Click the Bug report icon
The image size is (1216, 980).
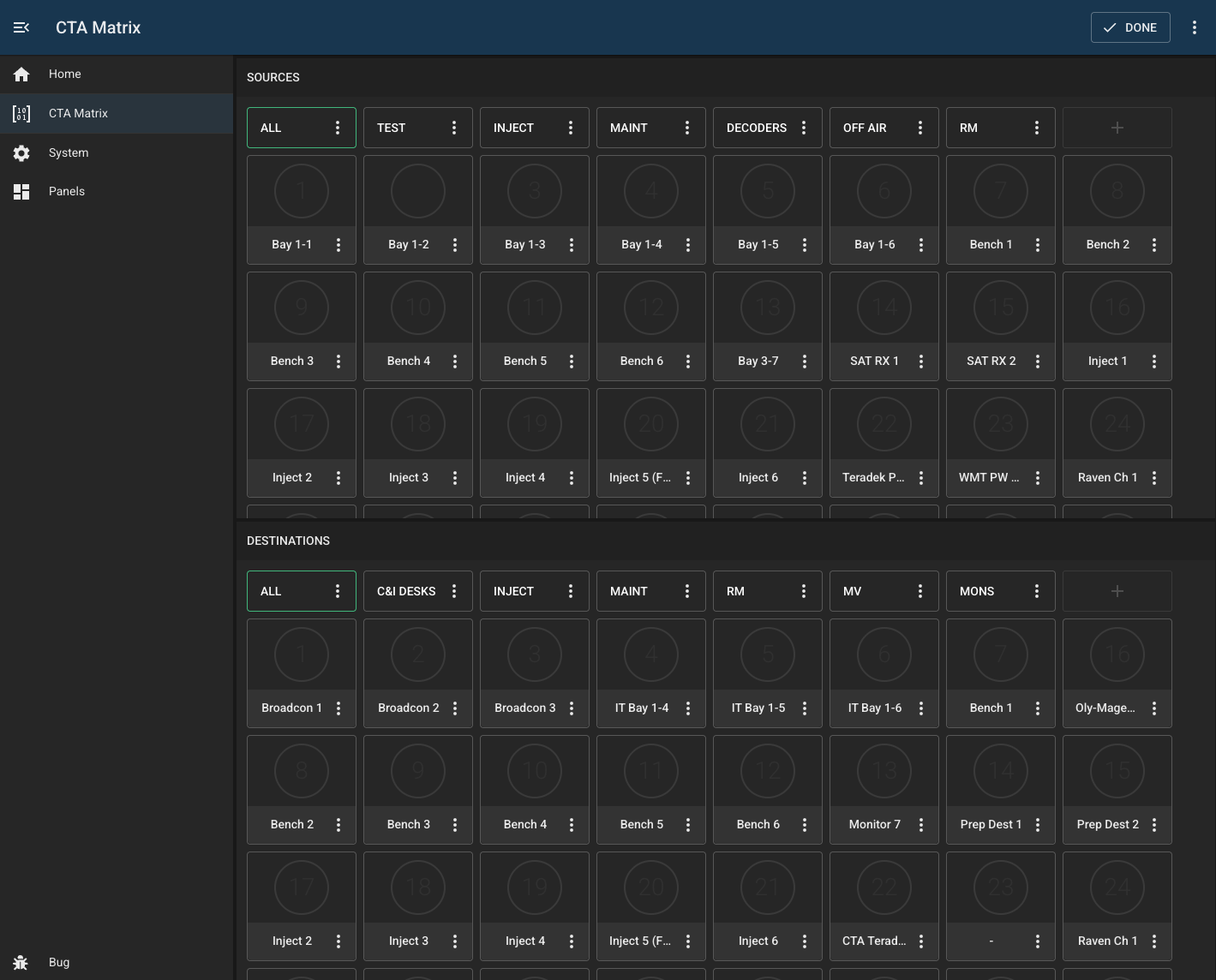21,962
